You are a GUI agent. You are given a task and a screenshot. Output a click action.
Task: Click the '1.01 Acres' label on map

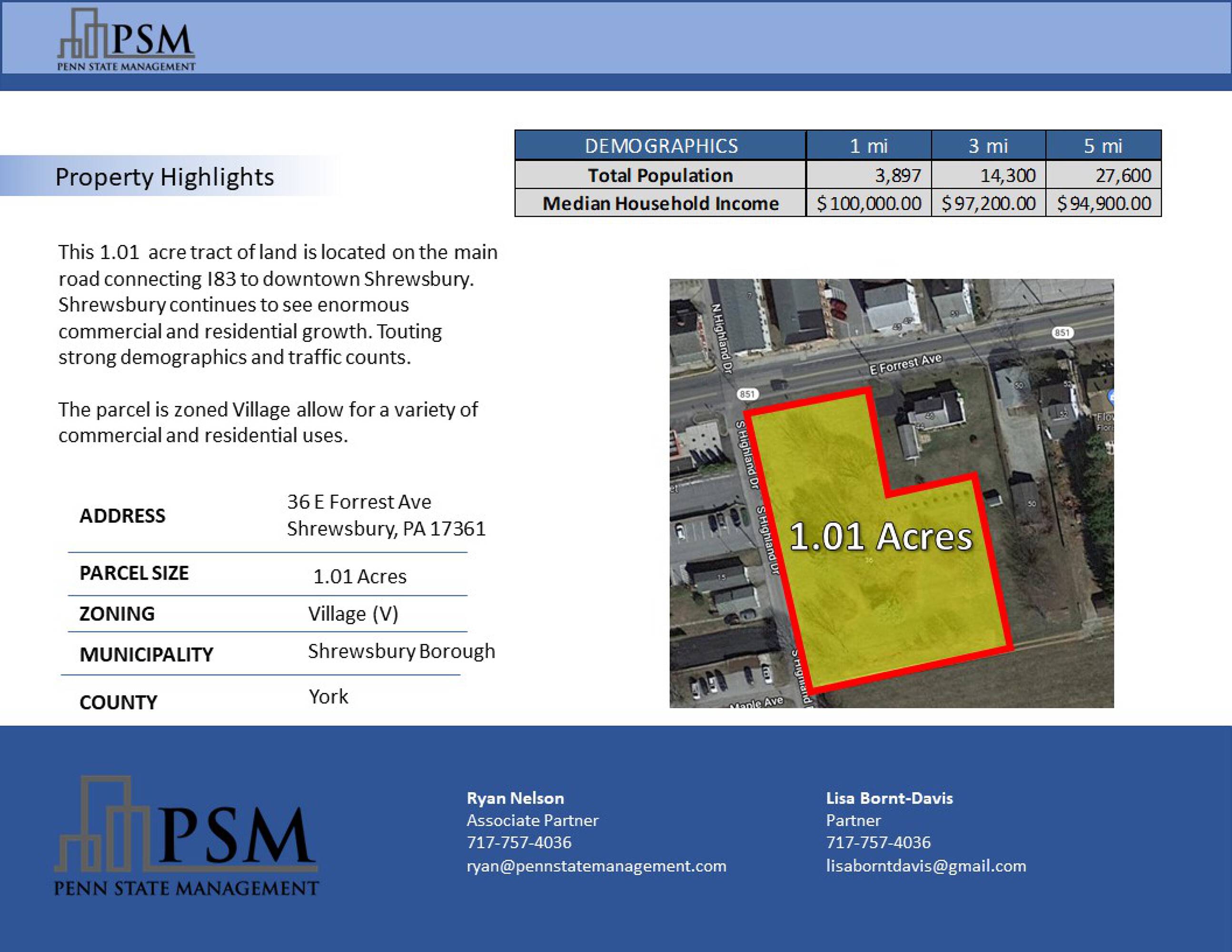881,536
